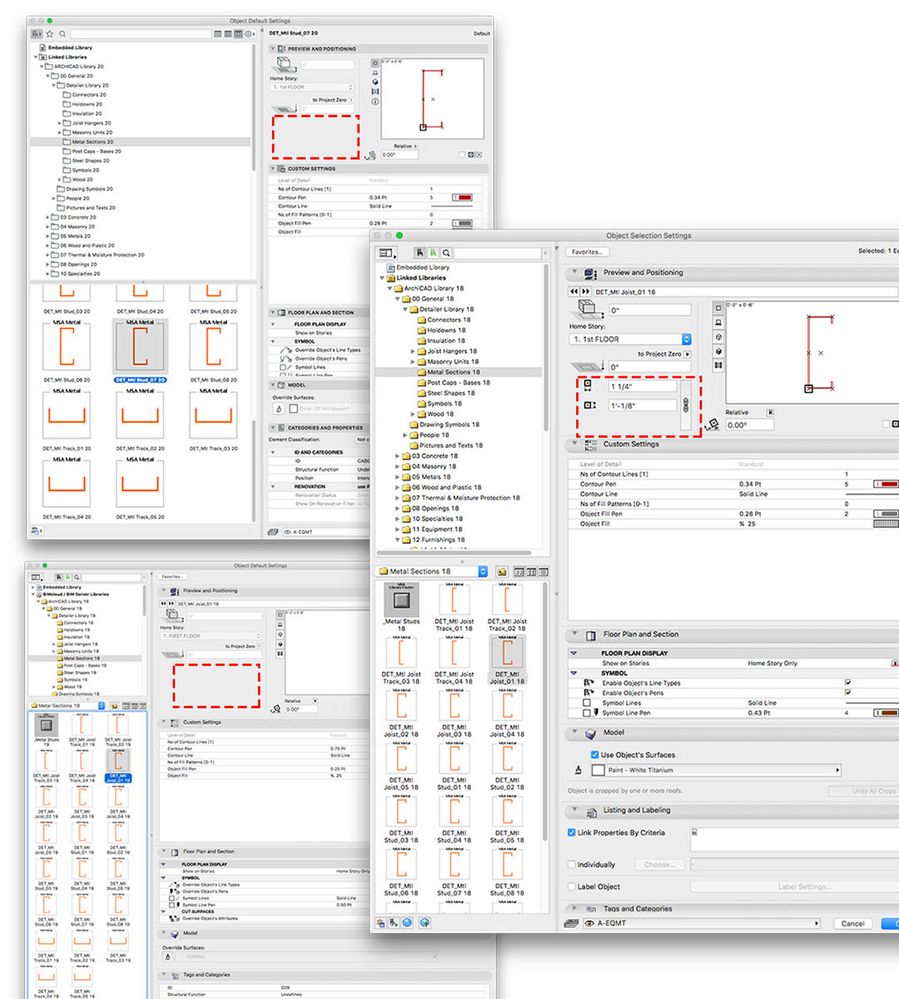Screen dimensions: 899x999
Task: Click the Cancel button
Action: point(853,924)
